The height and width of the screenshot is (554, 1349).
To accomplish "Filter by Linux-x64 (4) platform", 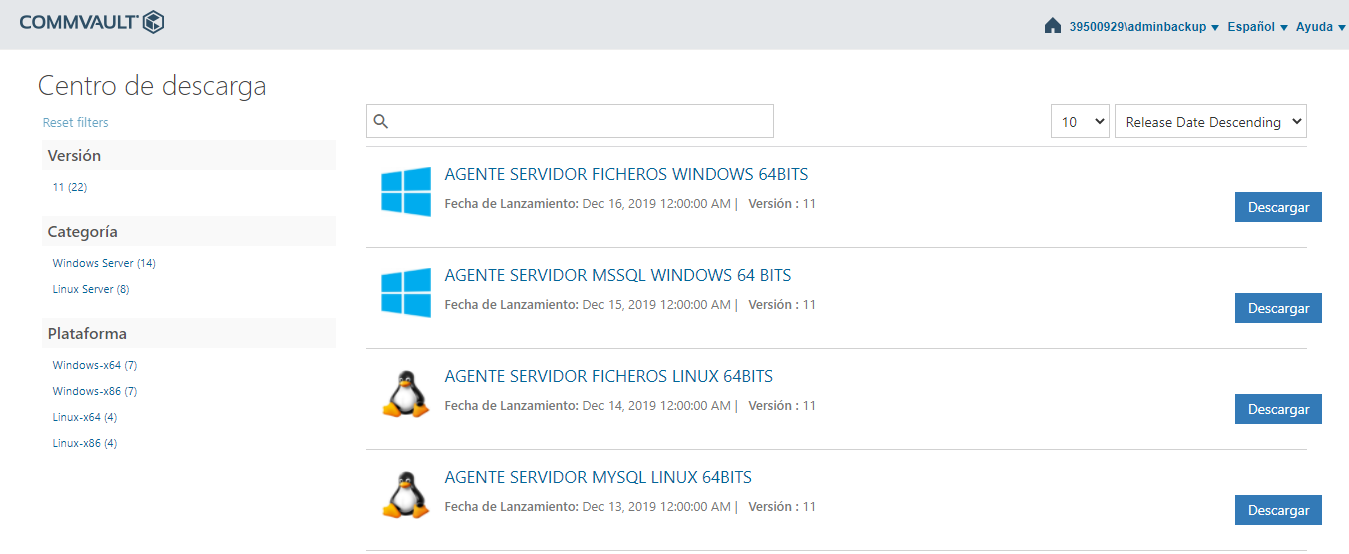I will coord(85,417).
